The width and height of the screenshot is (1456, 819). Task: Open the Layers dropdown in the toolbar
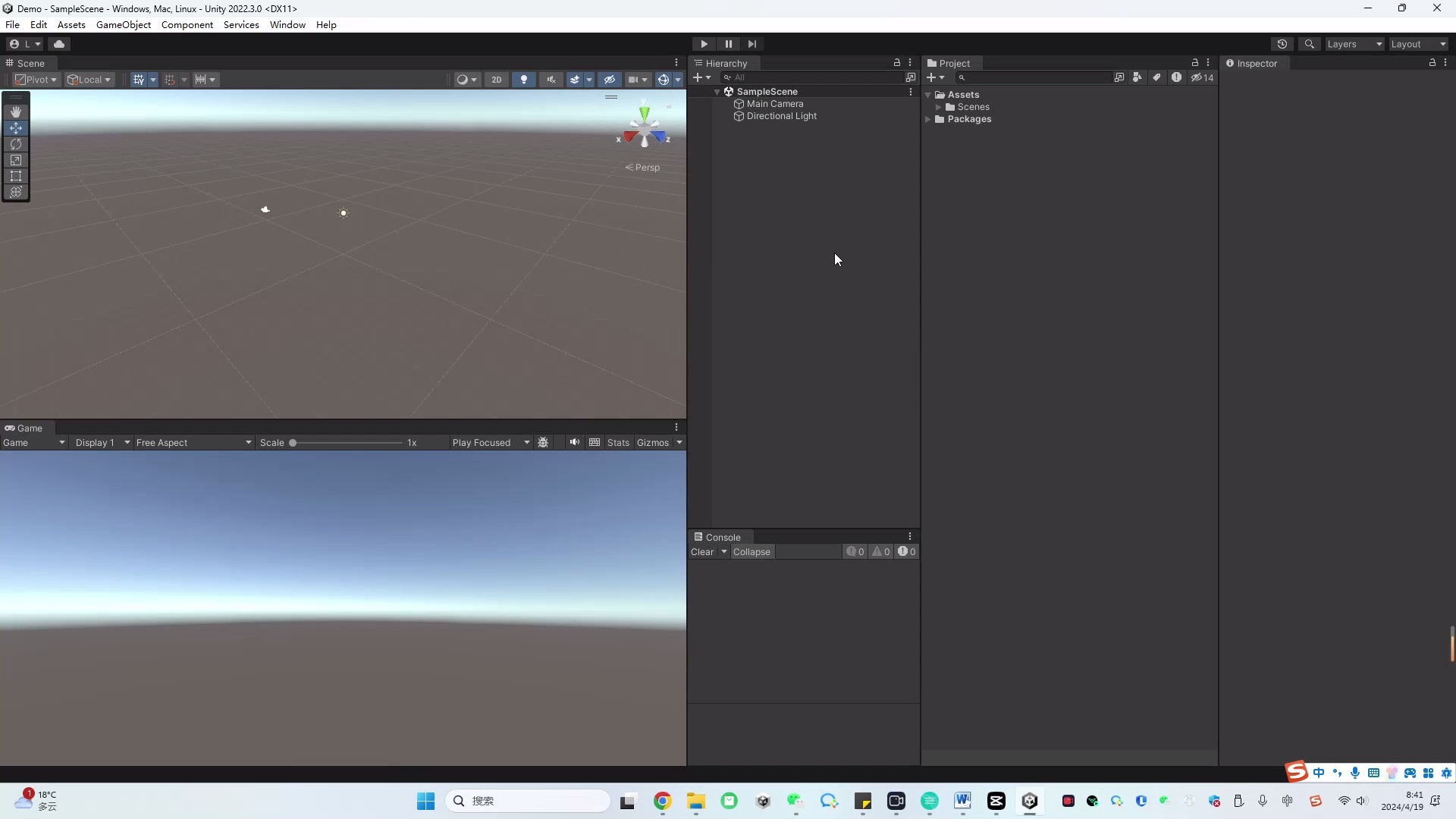(x=1354, y=44)
